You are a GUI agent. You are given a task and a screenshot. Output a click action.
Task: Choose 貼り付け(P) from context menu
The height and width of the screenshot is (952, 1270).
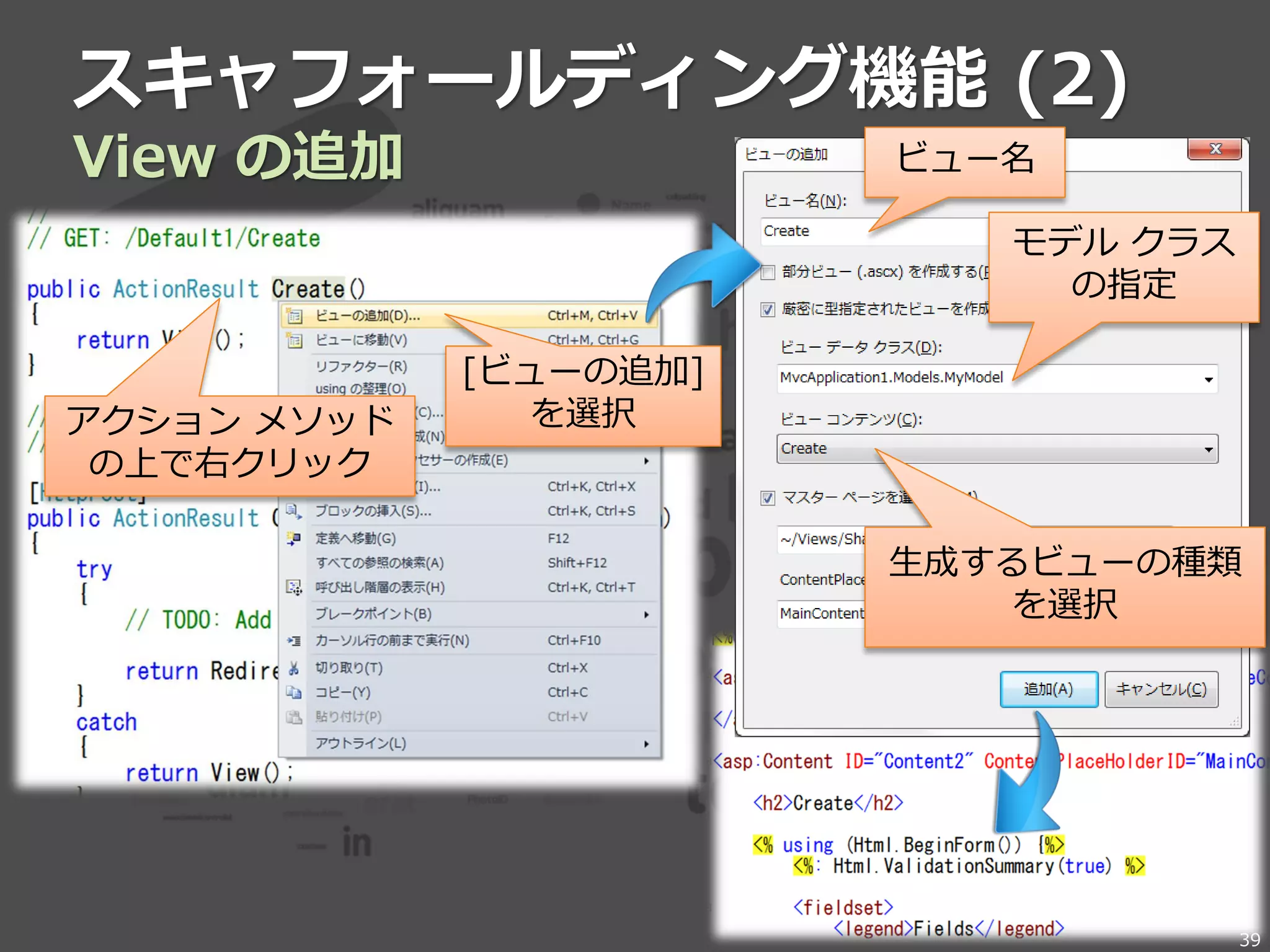469,717
